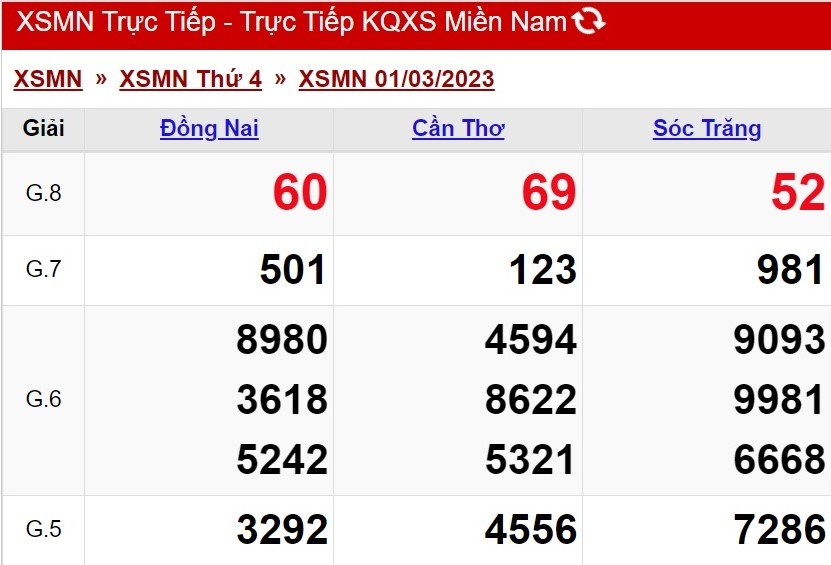Click the G.5 row label
This screenshot has width=831, height=565.
tap(43, 529)
